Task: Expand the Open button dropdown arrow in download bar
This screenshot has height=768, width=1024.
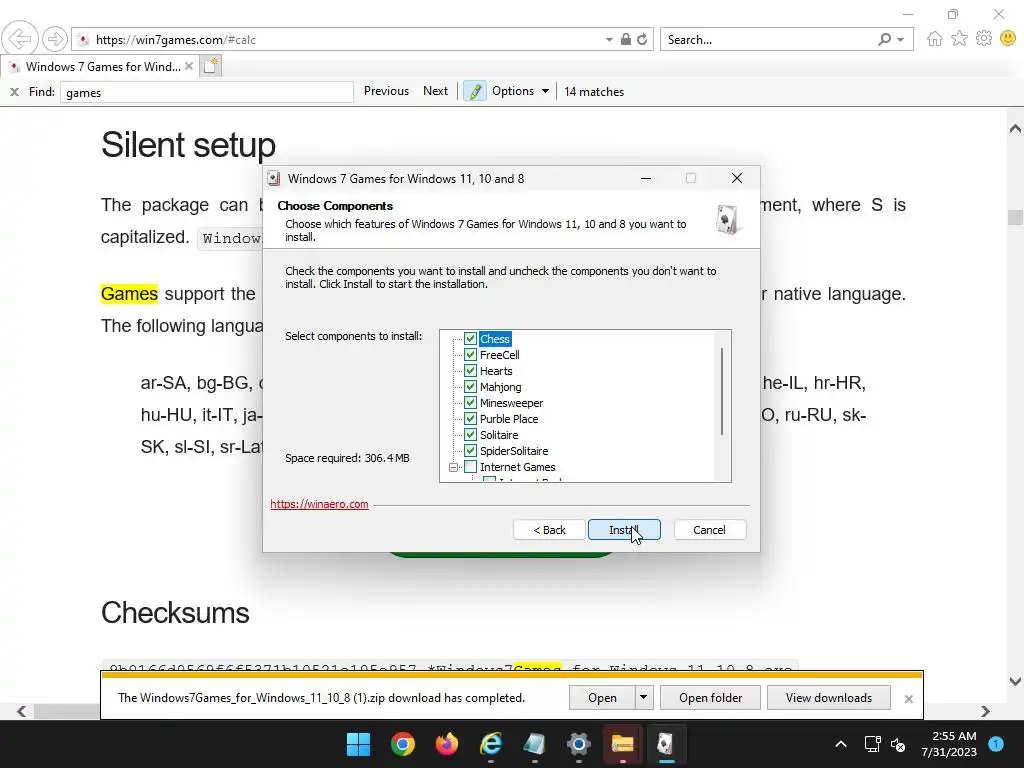Action: tap(643, 697)
